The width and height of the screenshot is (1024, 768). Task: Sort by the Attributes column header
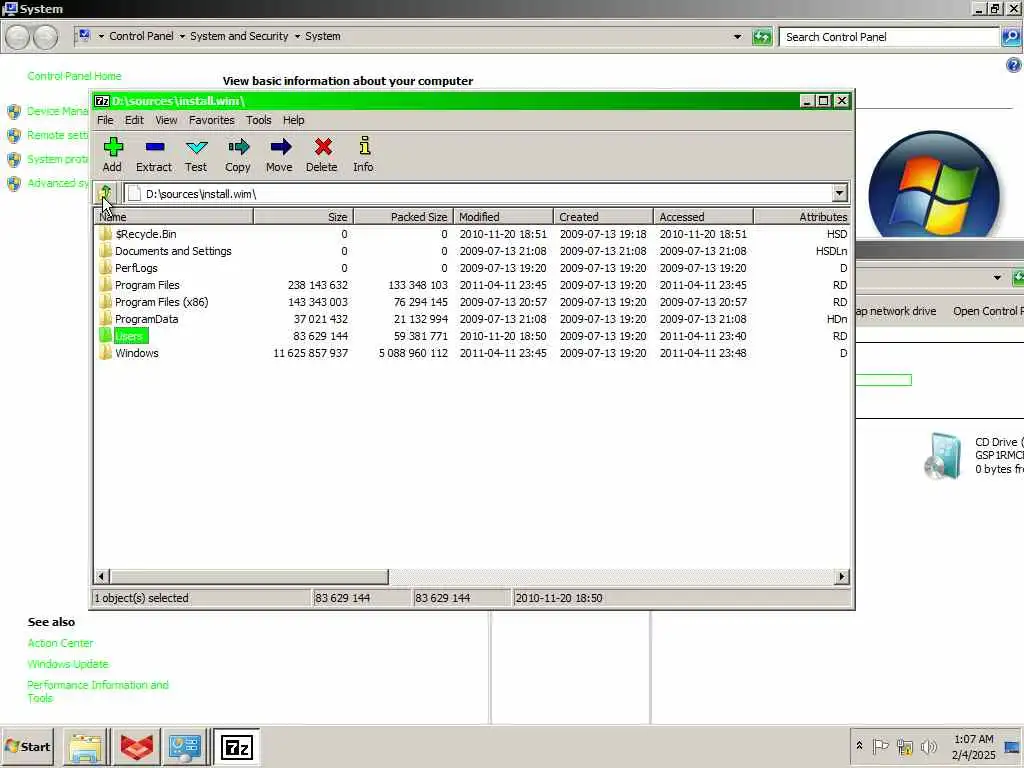802,217
